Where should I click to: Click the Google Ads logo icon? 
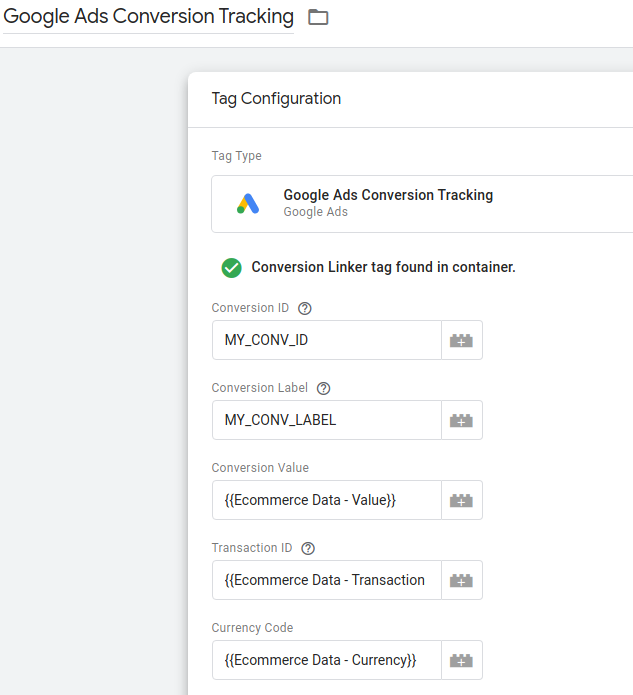tap(248, 204)
